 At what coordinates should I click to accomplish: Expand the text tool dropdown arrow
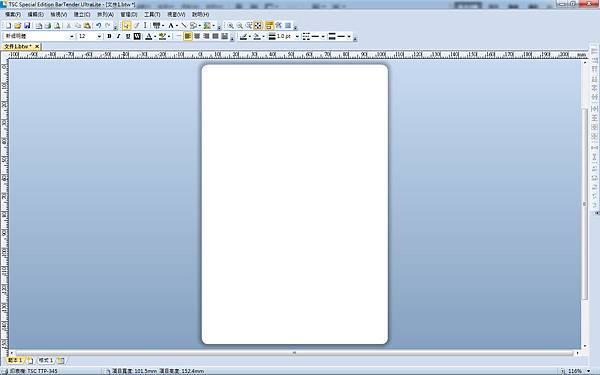tap(177, 26)
